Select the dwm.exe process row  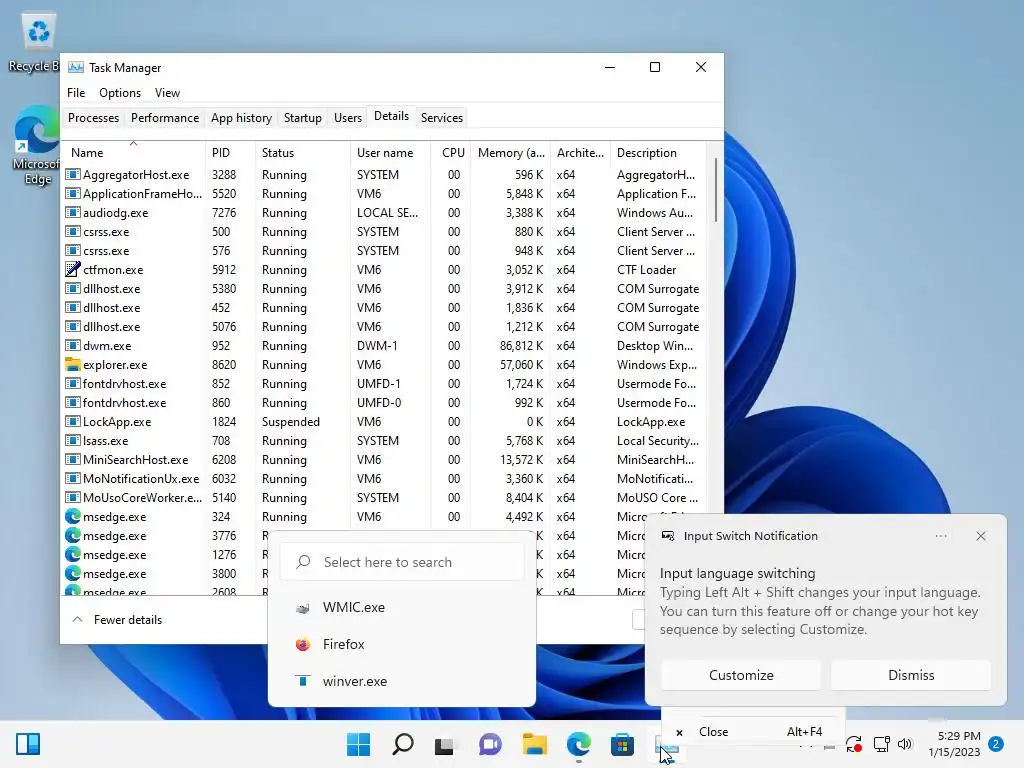[x=385, y=345]
